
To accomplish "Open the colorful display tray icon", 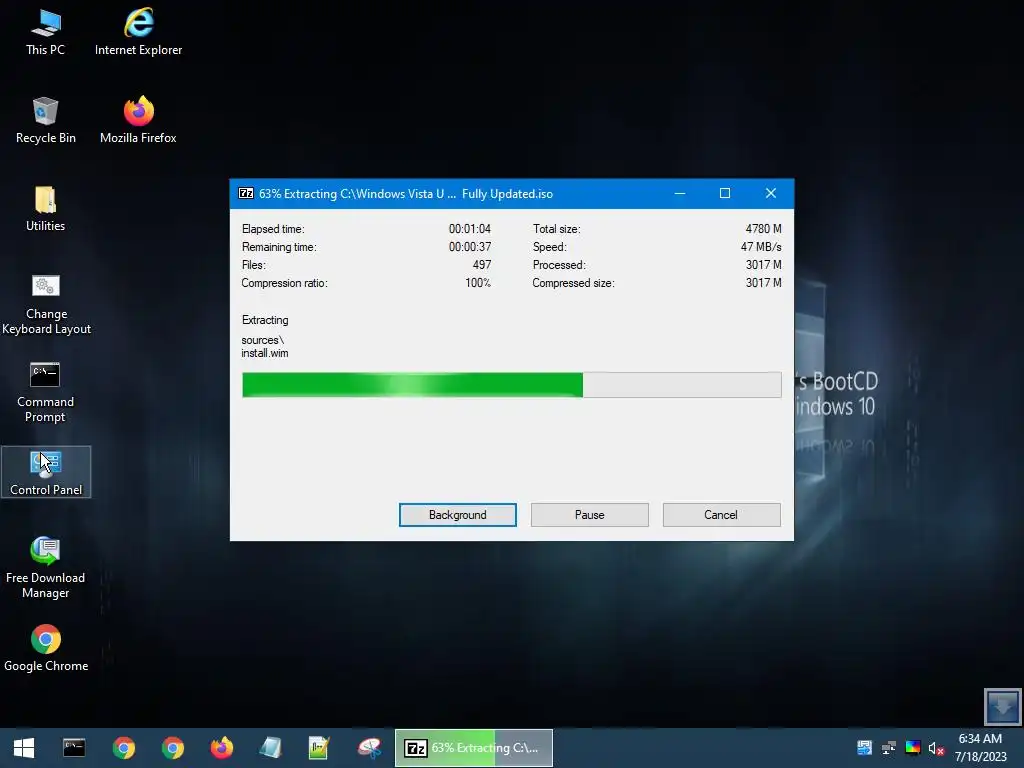I will pos(913,748).
